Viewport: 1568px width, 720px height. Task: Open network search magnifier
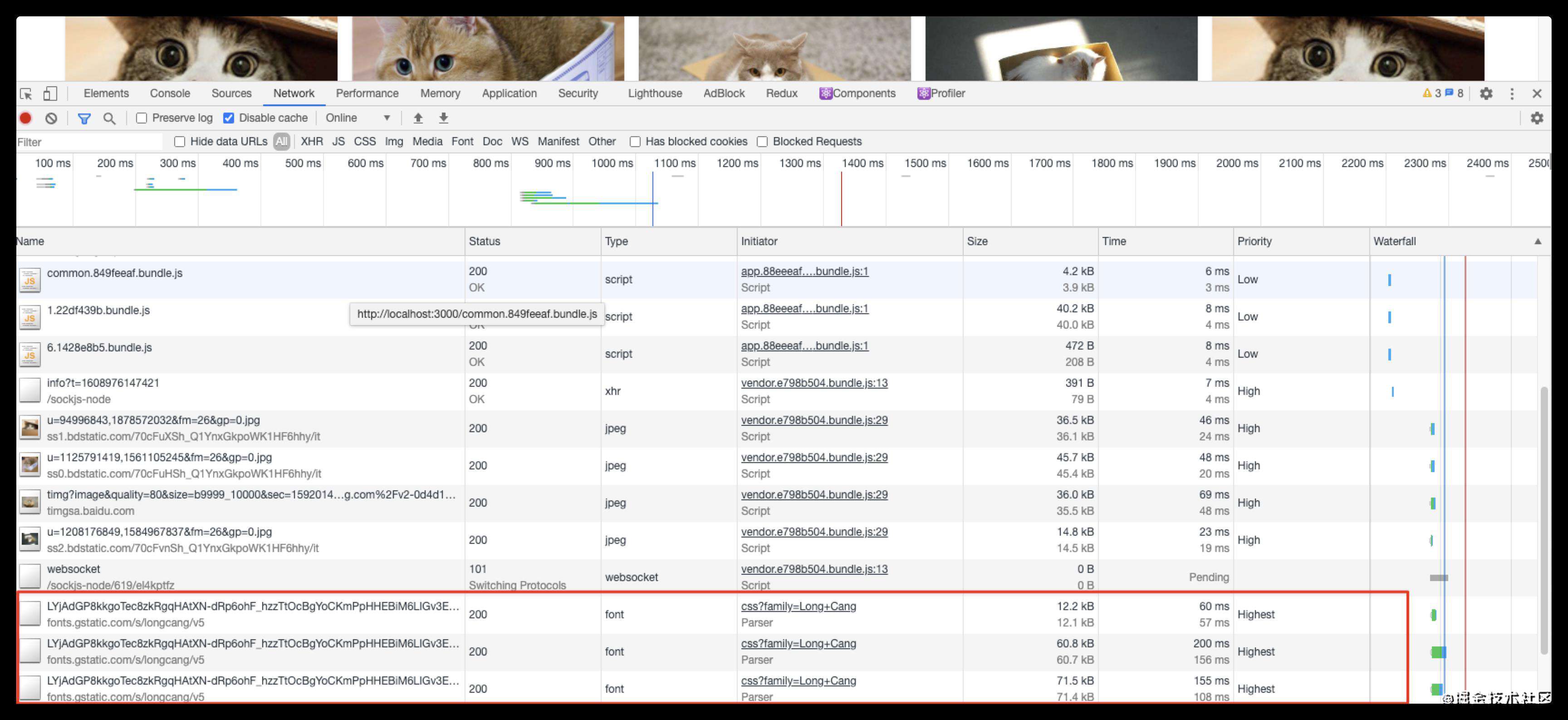click(109, 118)
